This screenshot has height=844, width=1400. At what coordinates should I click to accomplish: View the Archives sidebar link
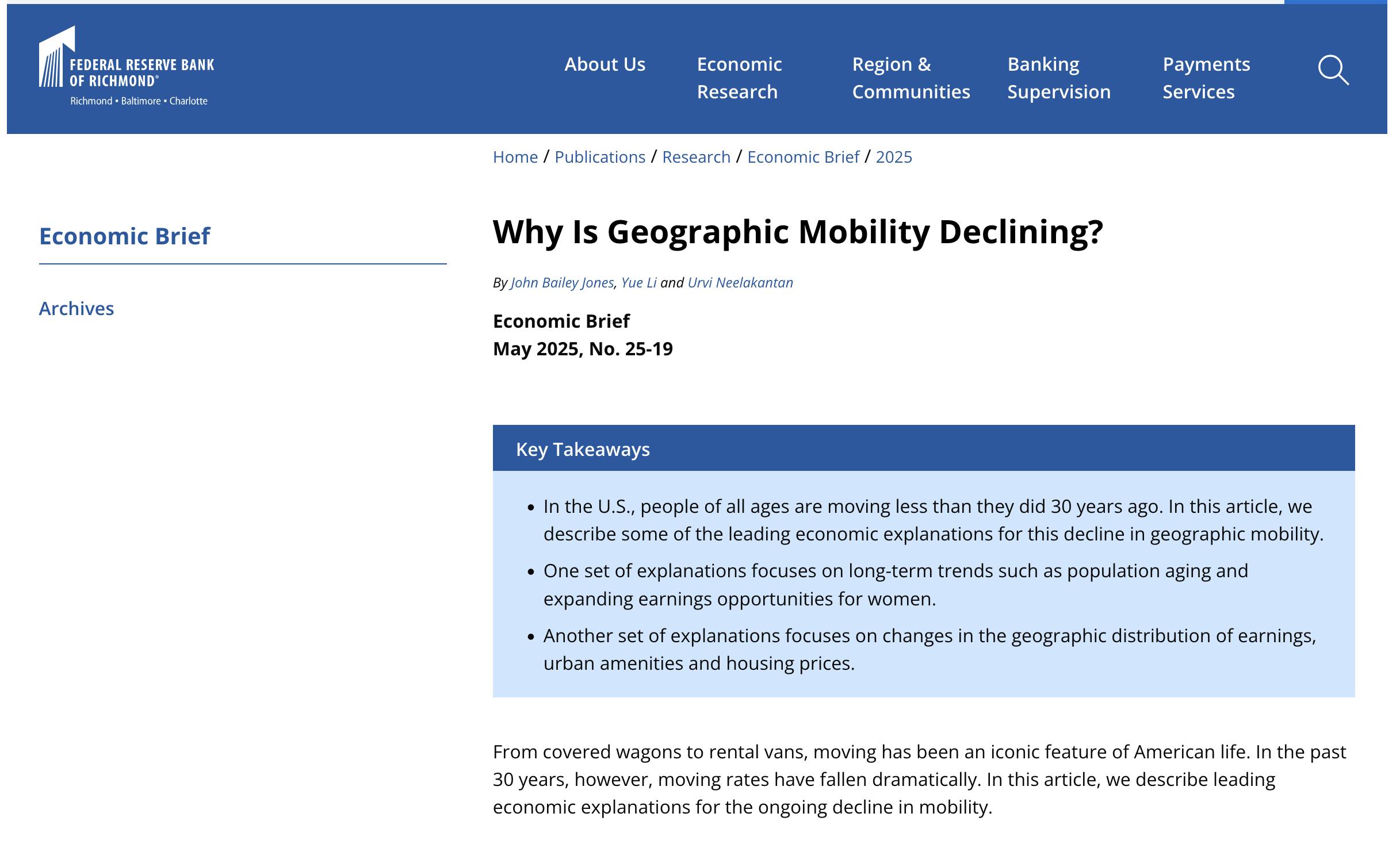coord(76,309)
